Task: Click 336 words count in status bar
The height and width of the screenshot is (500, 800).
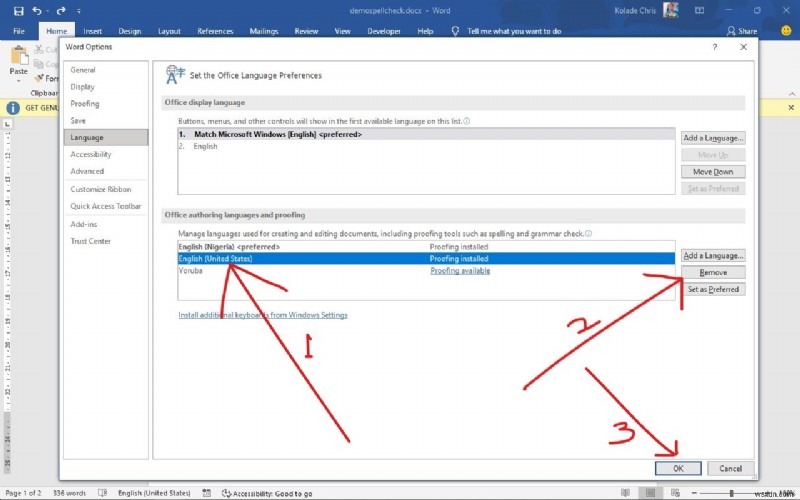Action: (x=69, y=493)
